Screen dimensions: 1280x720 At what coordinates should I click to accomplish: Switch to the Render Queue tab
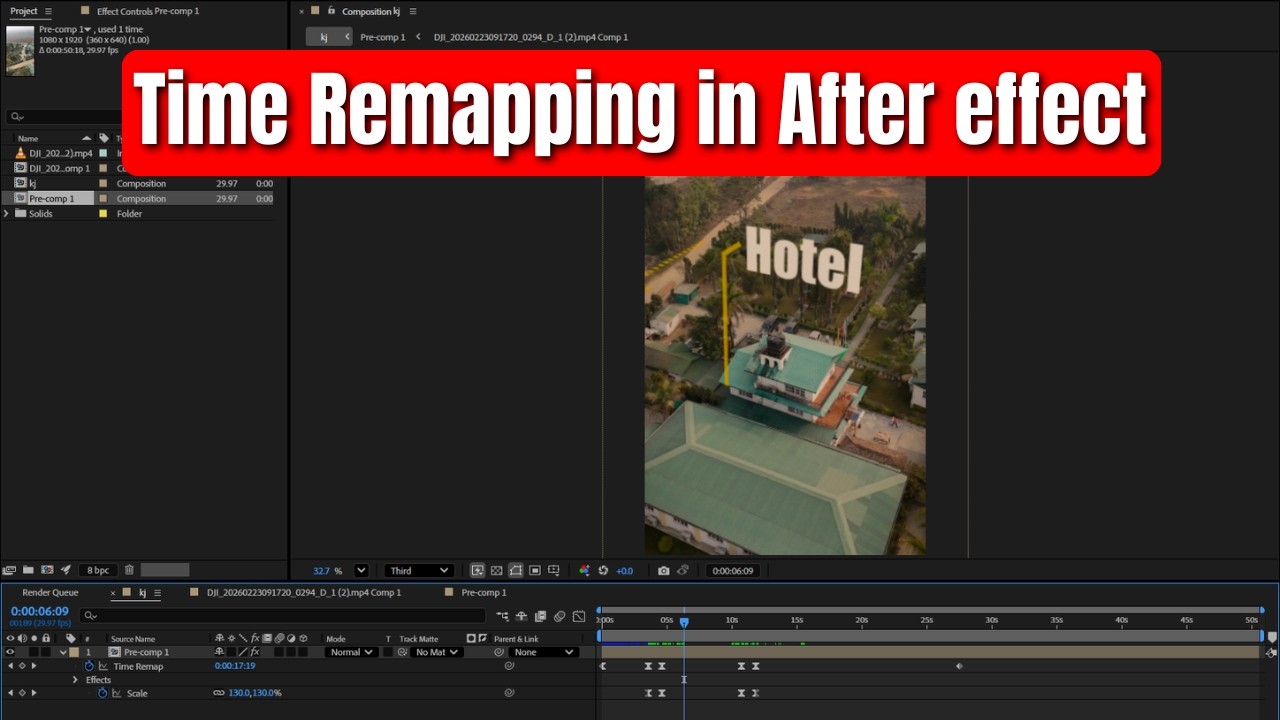click(50, 593)
